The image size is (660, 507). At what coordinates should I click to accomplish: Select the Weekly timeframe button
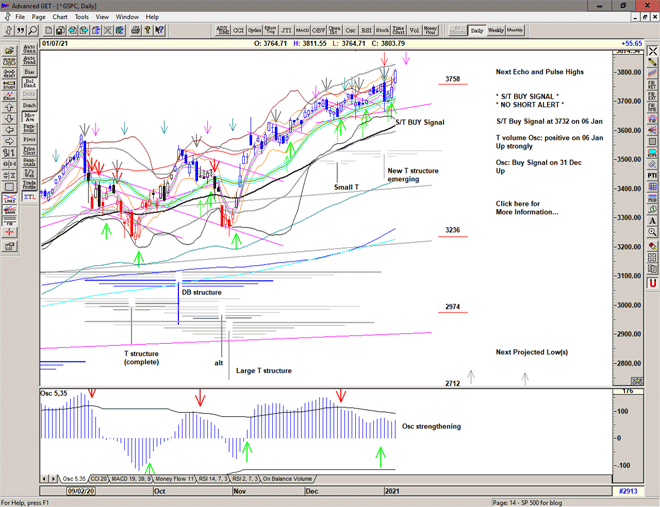coord(497,31)
